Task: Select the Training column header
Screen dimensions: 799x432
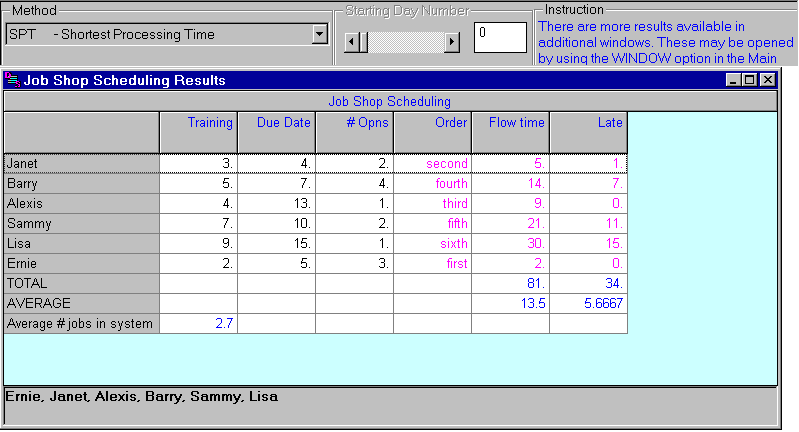Action: click(x=199, y=123)
